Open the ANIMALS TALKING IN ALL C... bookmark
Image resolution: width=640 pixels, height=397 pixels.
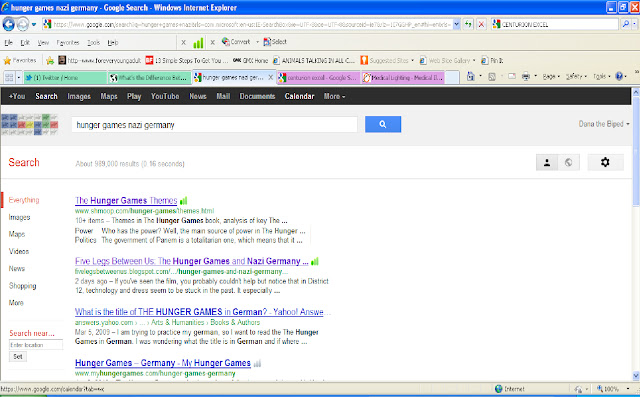pyautogui.click(x=313, y=60)
